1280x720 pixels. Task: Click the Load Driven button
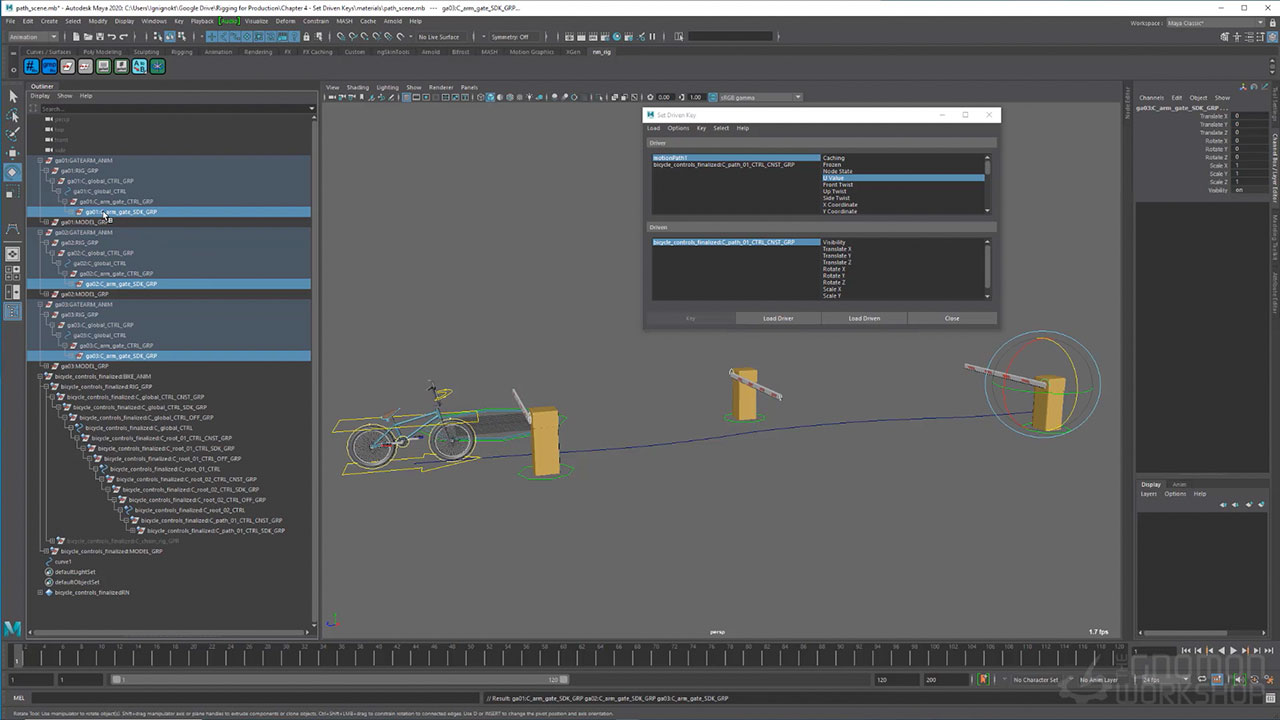(x=864, y=318)
